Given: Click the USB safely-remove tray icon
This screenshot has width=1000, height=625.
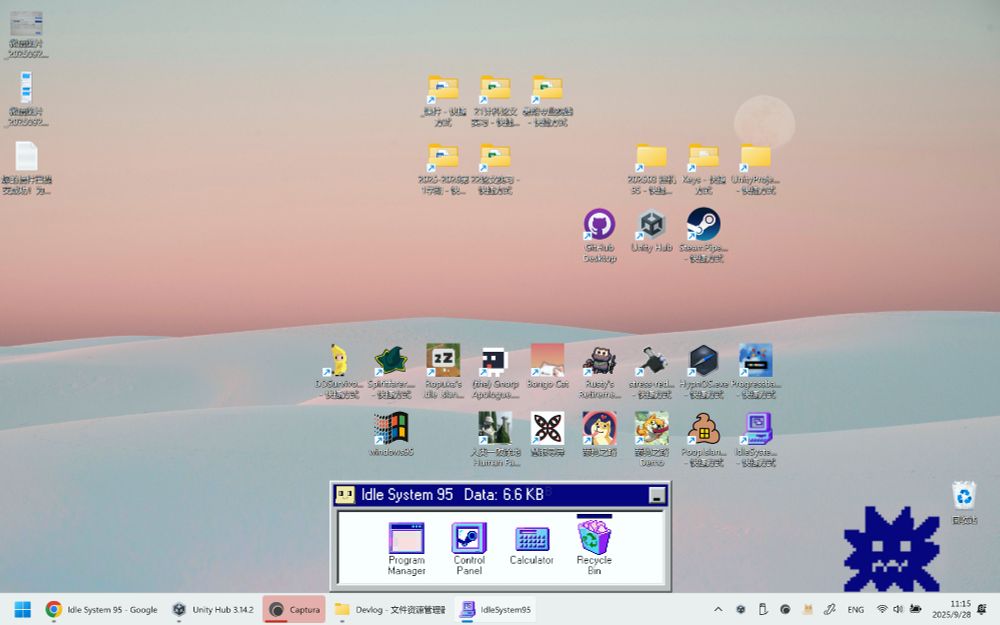Looking at the screenshot, I should tap(763, 610).
